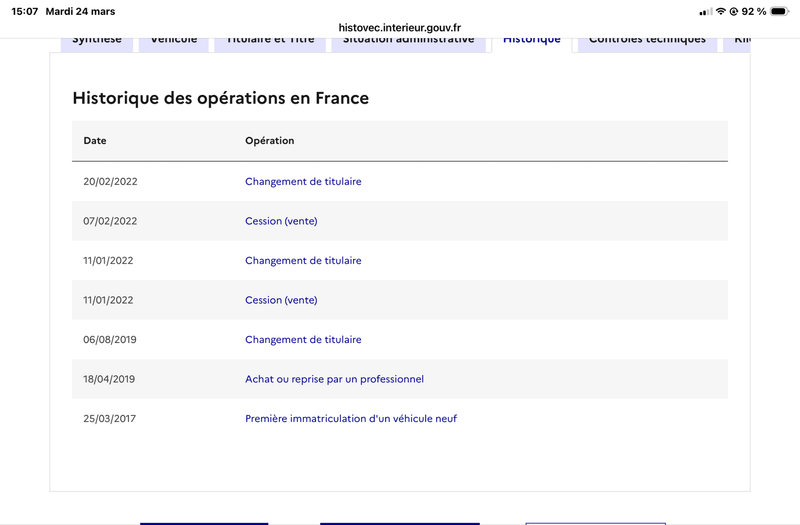Select date cell 07/02/2022
Screen dimensions: 800x525
(x=110, y=221)
